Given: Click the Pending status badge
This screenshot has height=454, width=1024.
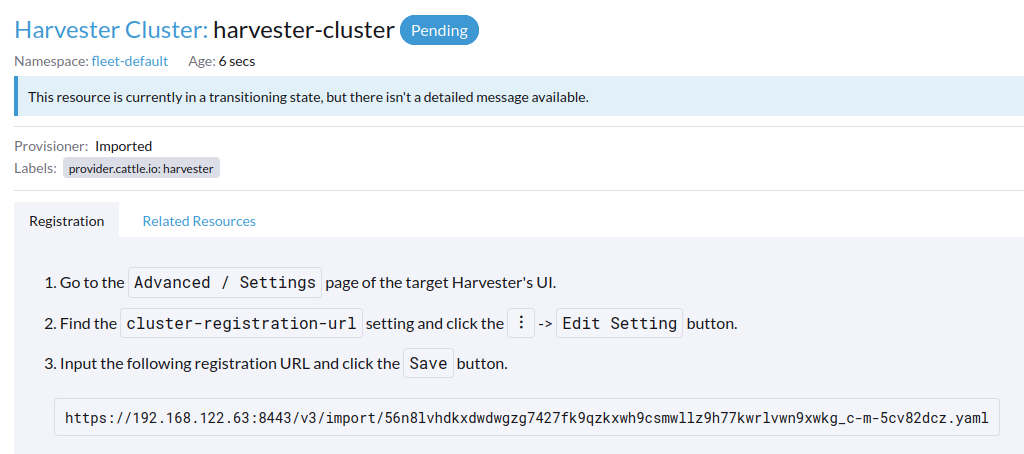Looking at the screenshot, I should click(439, 30).
